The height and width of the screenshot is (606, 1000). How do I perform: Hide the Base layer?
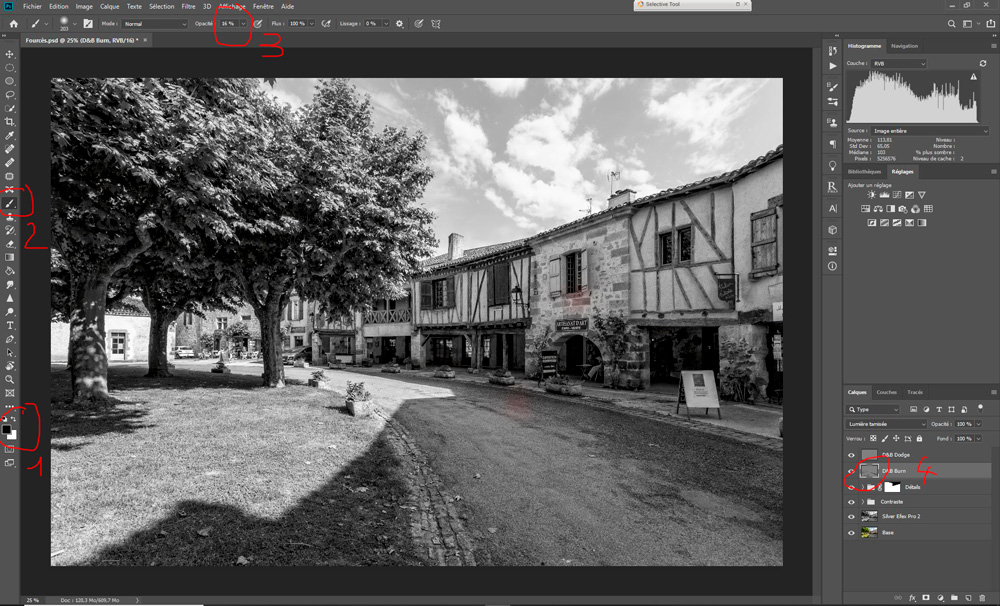point(851,533)
